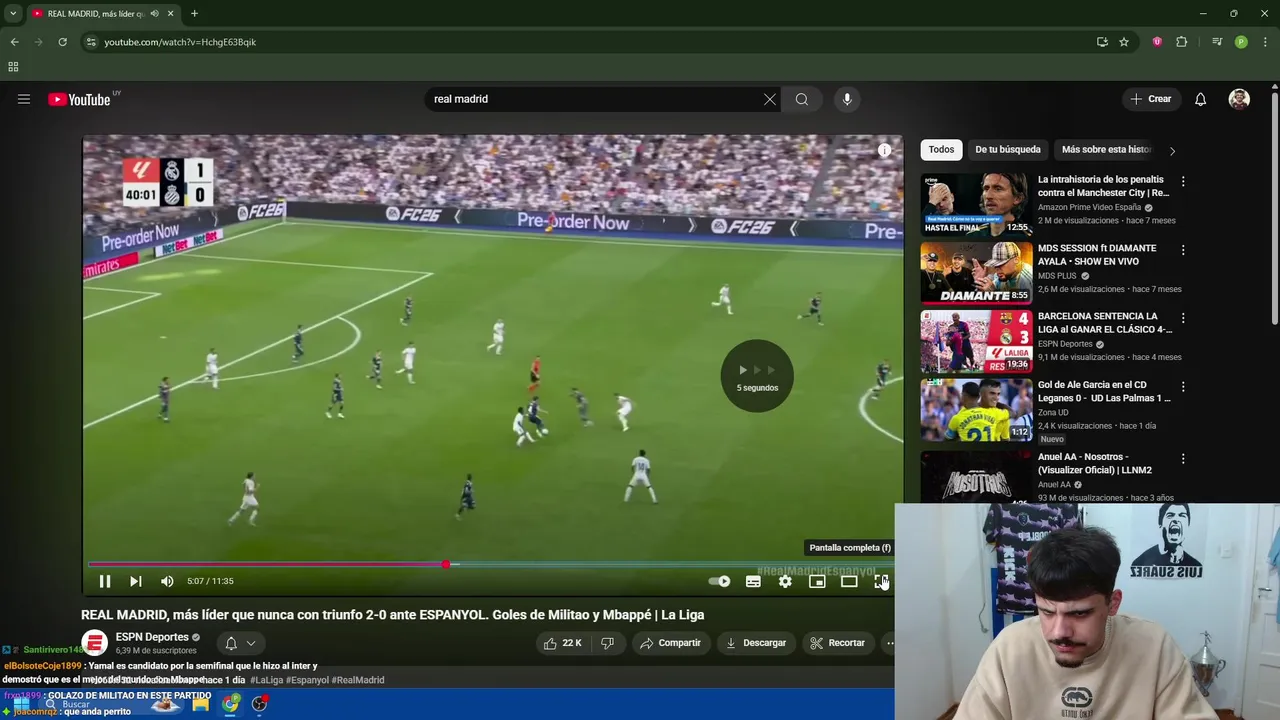Viewport: 1280px width, 720px height.
Task: Open options for 'MDS SESSION ft DIAMANTE' video
Action: [1183, 250]
